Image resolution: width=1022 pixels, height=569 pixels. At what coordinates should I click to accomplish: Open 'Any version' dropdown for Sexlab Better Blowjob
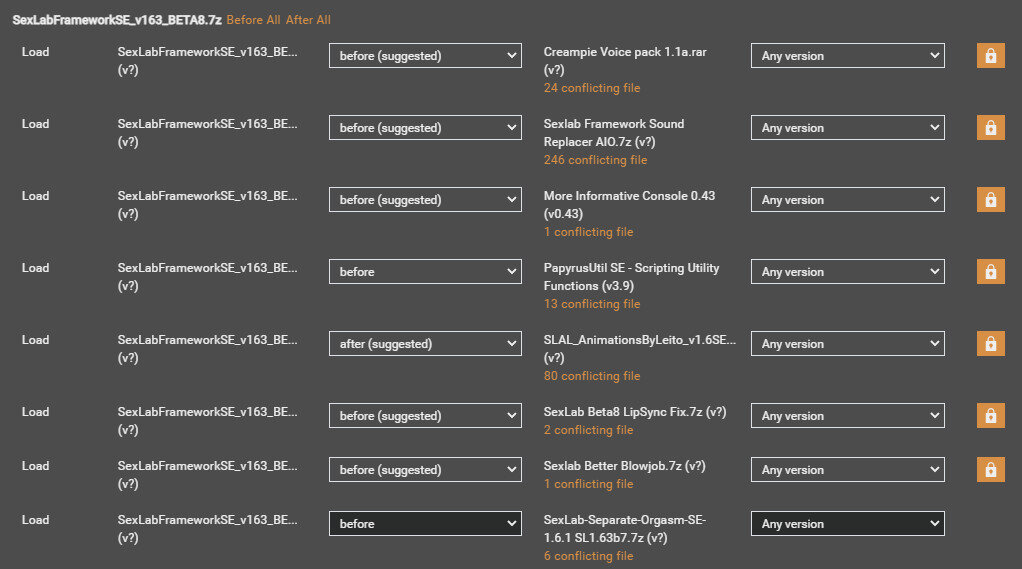tap(847, 470)
